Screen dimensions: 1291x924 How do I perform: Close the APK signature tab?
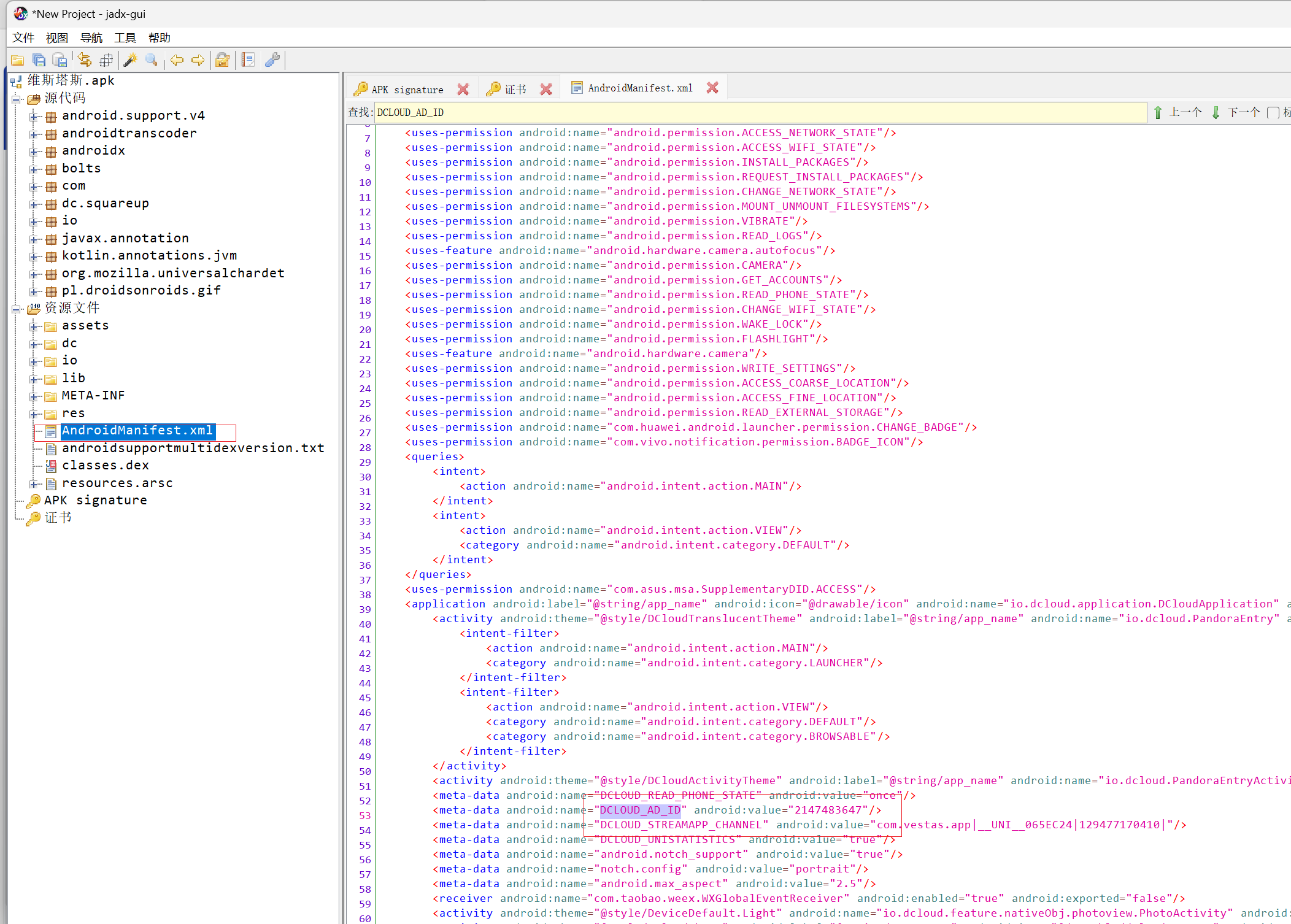[x=463, y=89]
